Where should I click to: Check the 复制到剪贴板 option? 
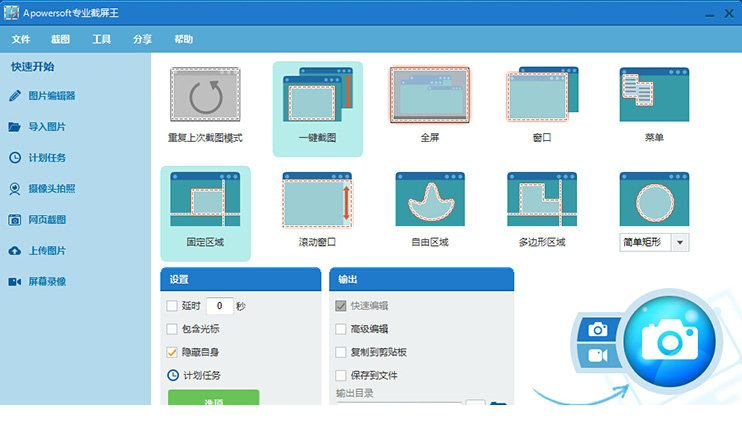click(341, 352)
